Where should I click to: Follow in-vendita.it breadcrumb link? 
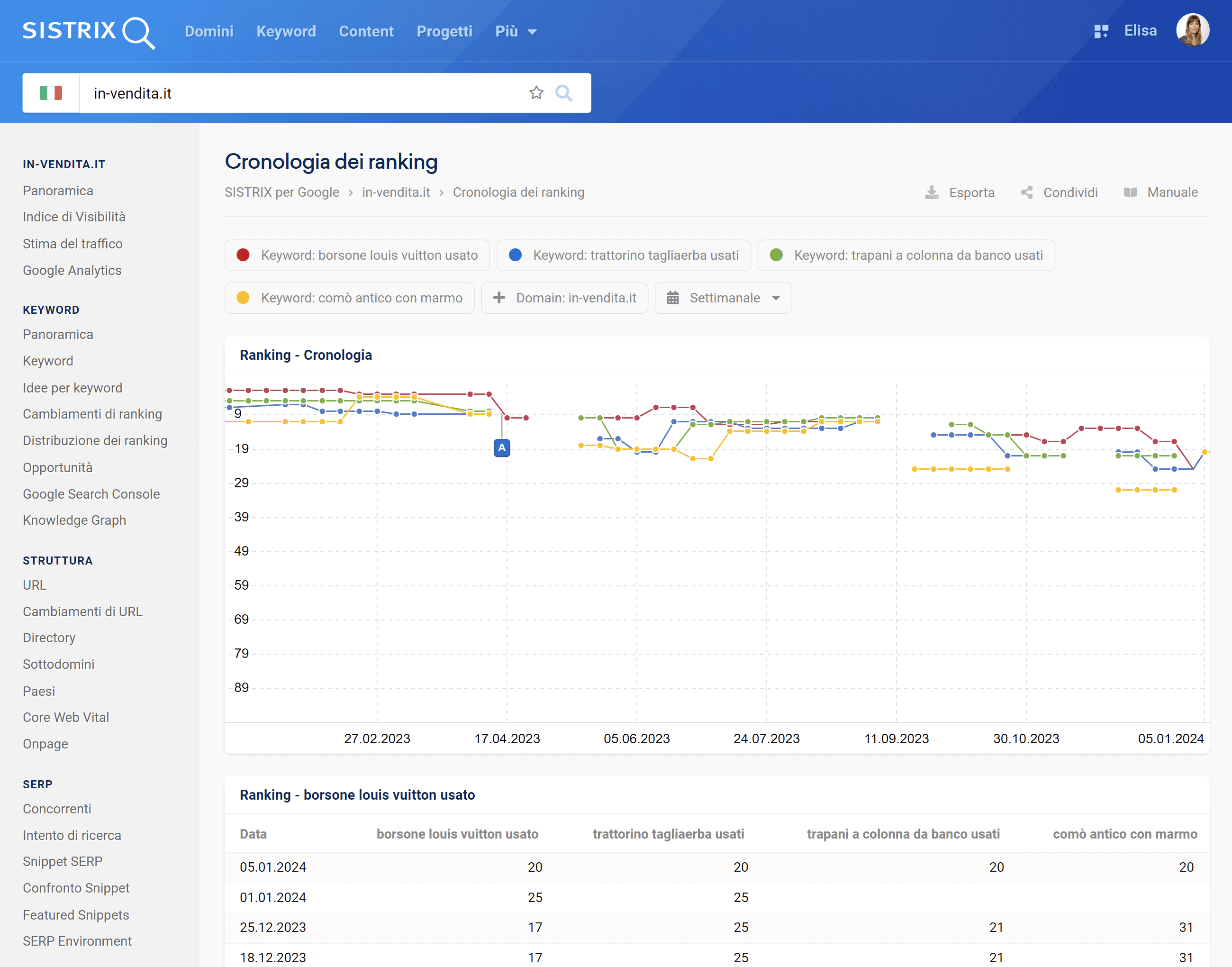click(x=396, y=192)
